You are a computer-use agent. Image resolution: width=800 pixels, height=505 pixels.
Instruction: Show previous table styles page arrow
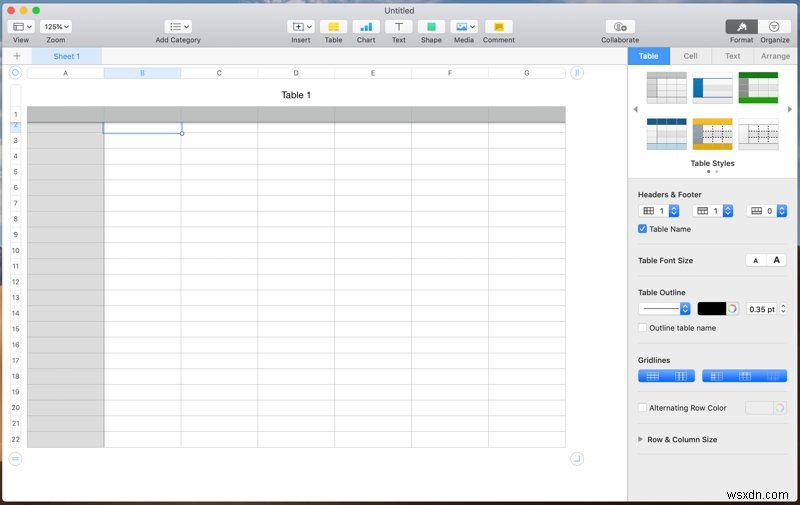[x=635, y=109]
